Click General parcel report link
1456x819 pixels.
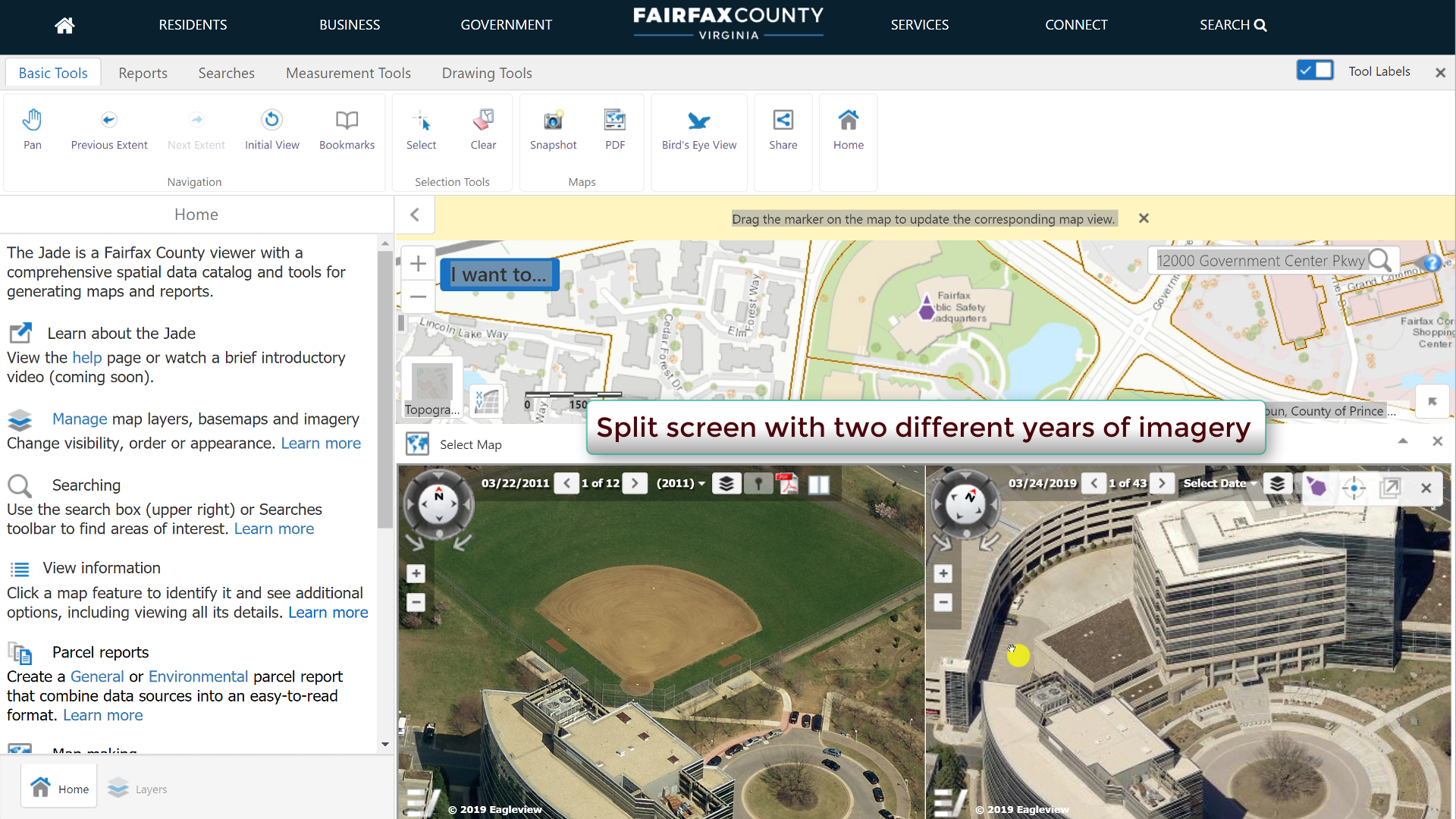pos(97,676)
